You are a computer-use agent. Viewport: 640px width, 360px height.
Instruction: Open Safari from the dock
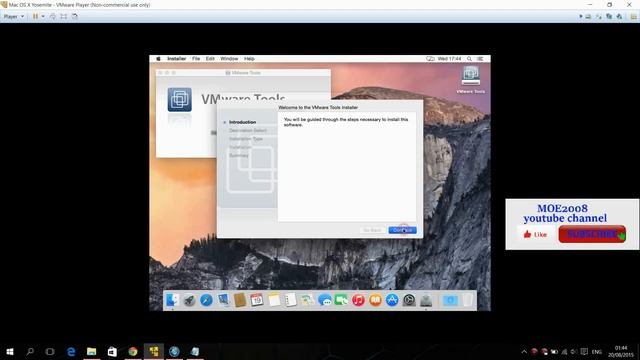206,300
